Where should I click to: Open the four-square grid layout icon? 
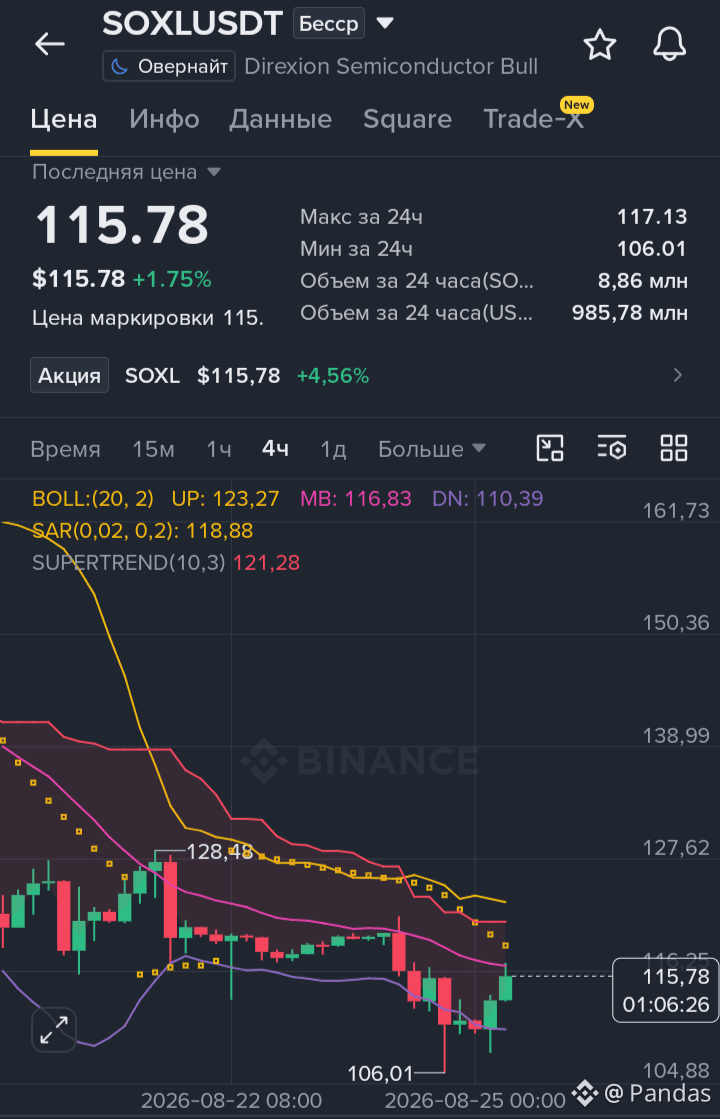click(674, 448)
